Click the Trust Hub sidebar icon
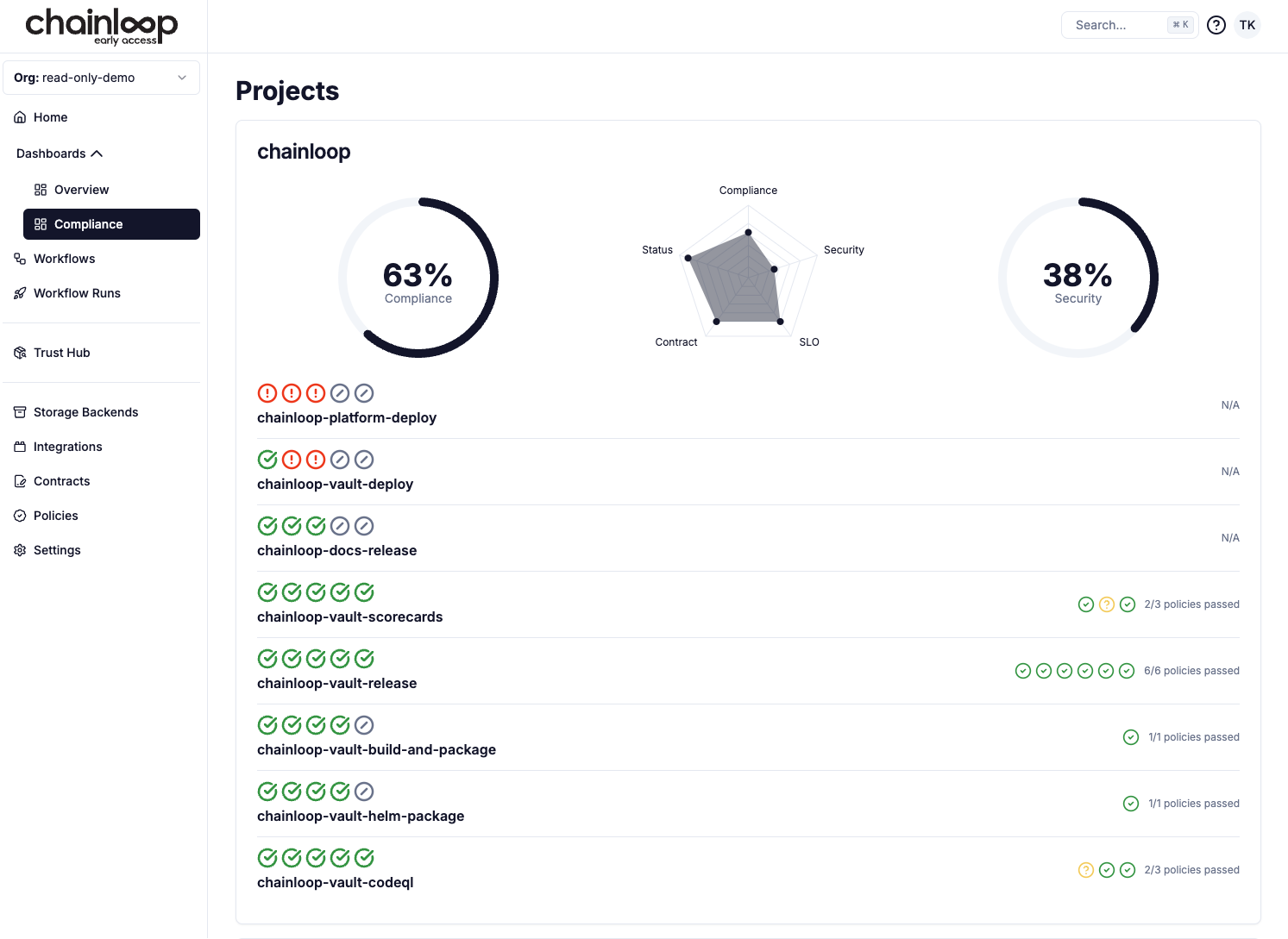The height and width of the screenshot is (939, 1288). [20, 353]
